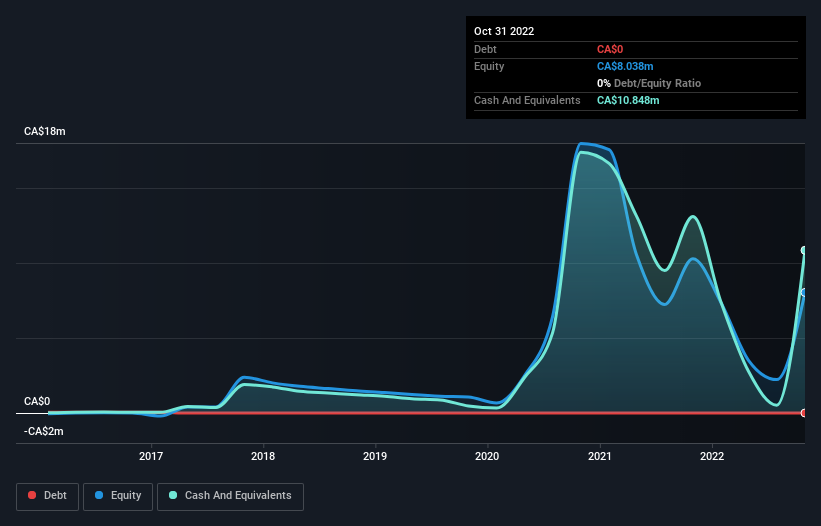Screen dimensions: 821x526
Task: Click the -CA$2m y-axis label
Action: click(x=43, y=431)
